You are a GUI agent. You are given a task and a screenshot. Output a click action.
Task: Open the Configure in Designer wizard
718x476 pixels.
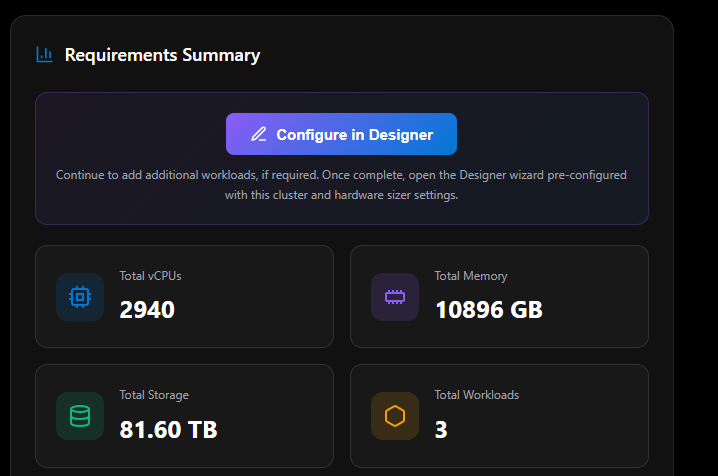342,134
